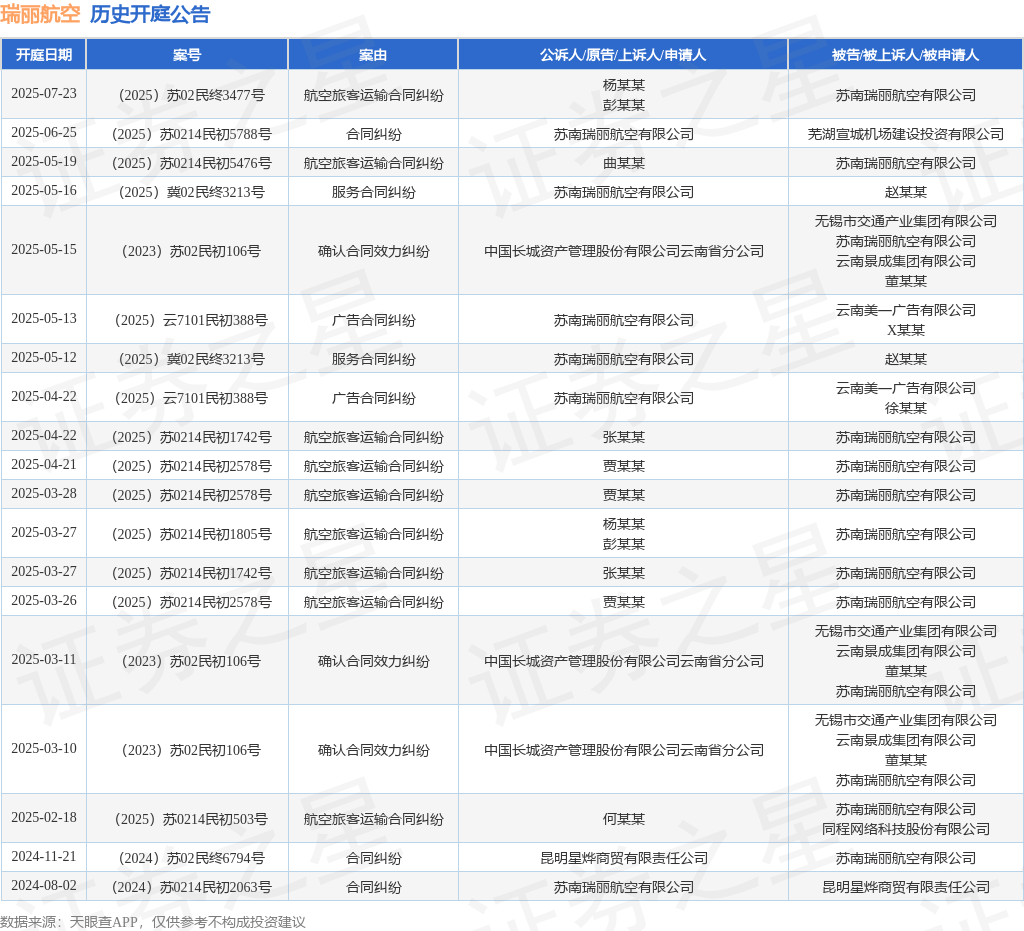Select date cell 2025-06-25
Viewport: 1024px width, 931px height.
[x=44, y=133]
